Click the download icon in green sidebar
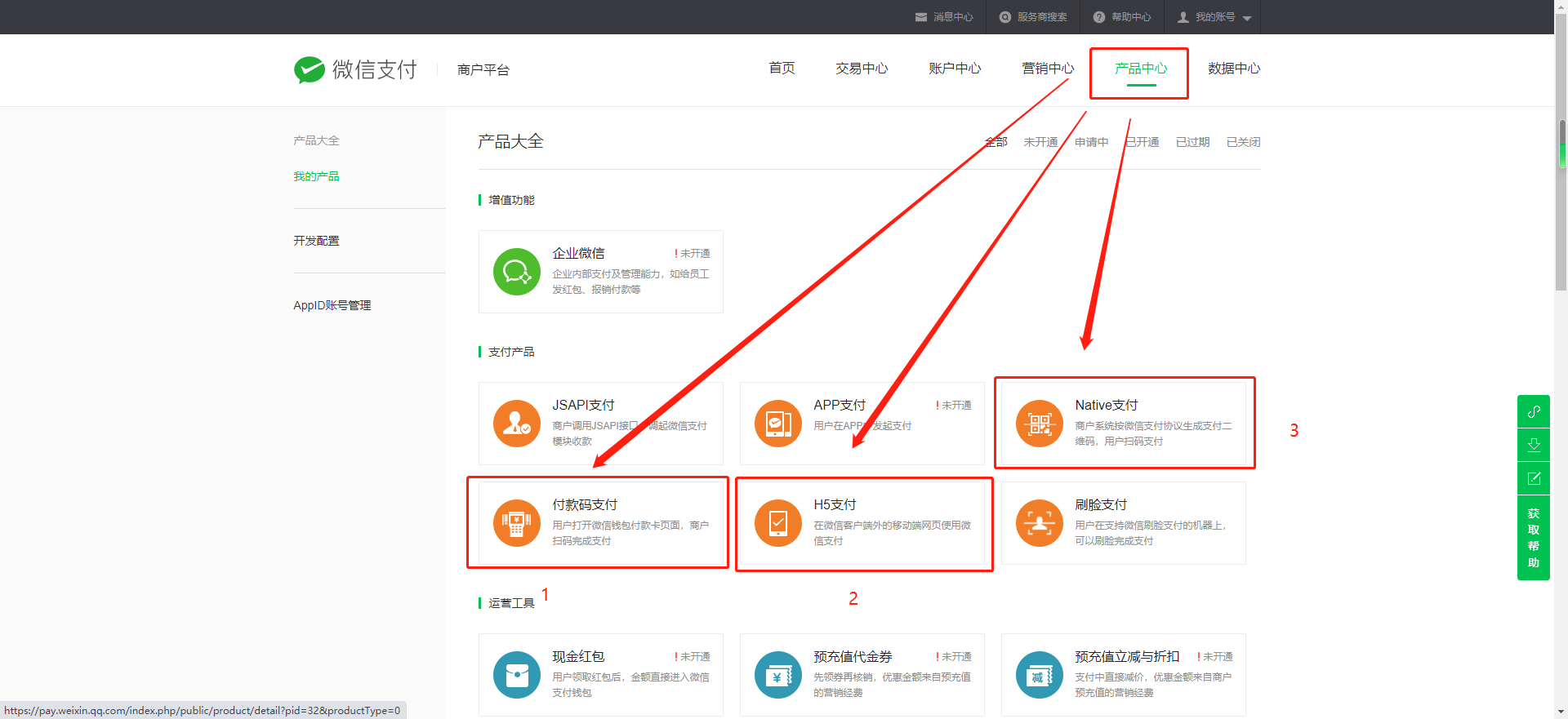Screen dimensions: 1568x719 (1534, 445)
